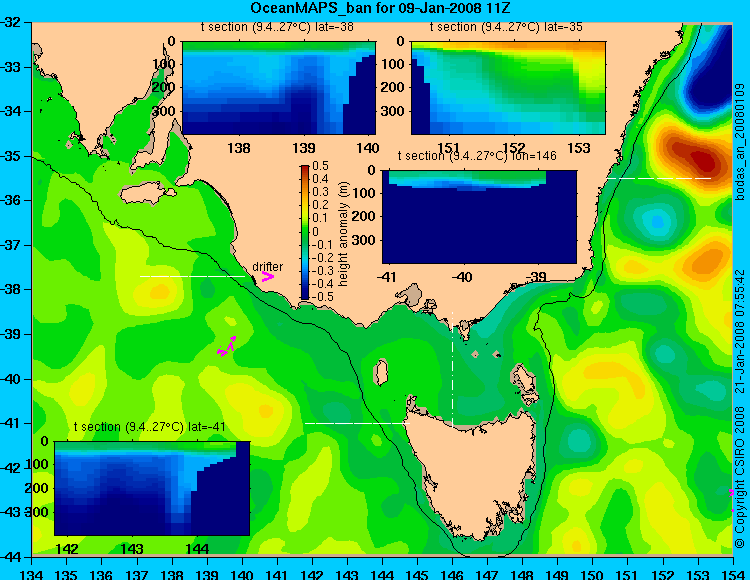Image resolution: width=750 pixels, height=580 pixels.
Task: Click the '-40' axis label under the lon=146 section
Action: click(x=462, y=276)
